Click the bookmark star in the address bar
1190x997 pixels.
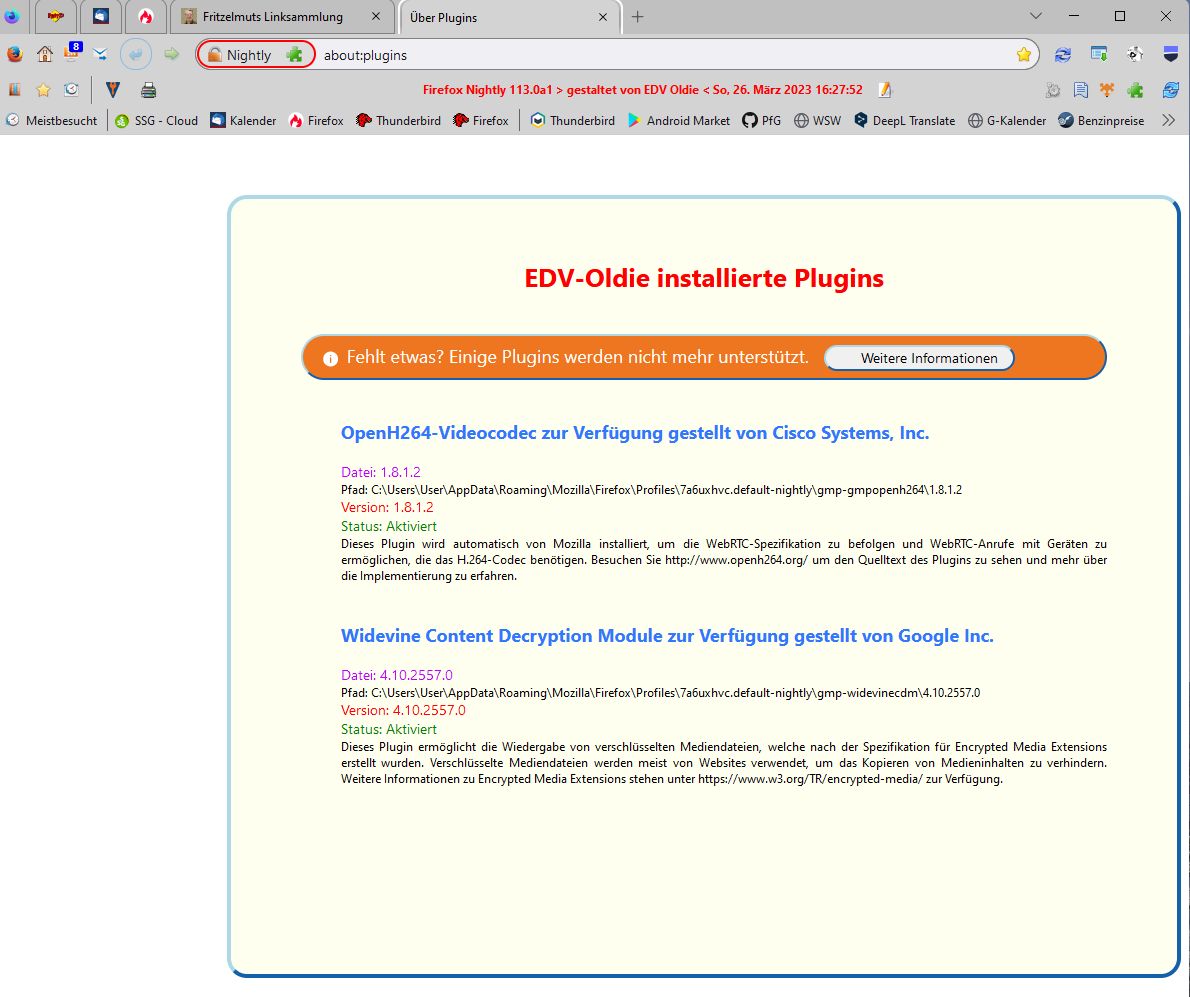(x=1023, y=55)
